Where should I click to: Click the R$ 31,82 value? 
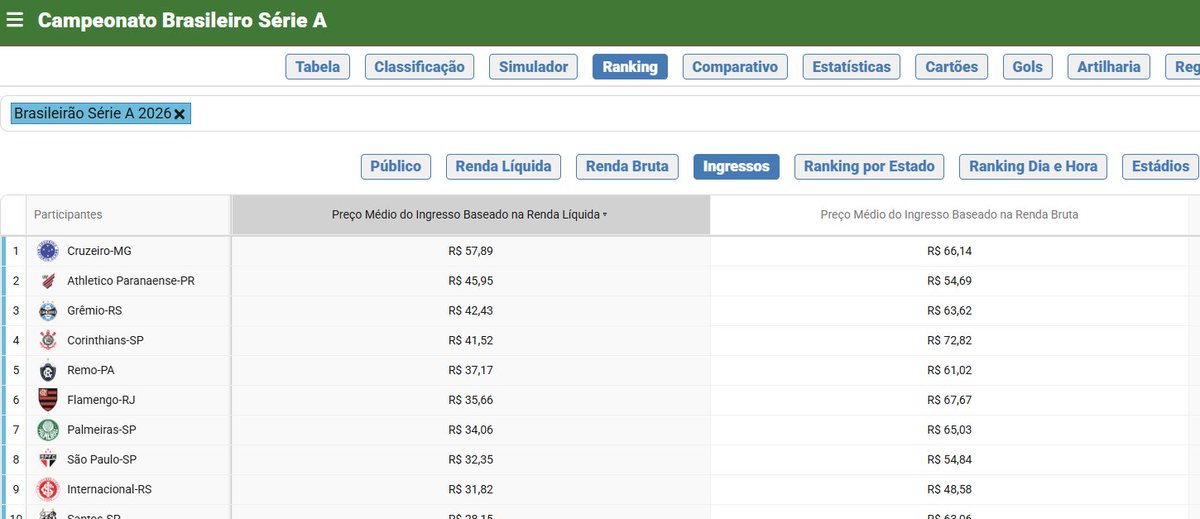tap(471, 490)
